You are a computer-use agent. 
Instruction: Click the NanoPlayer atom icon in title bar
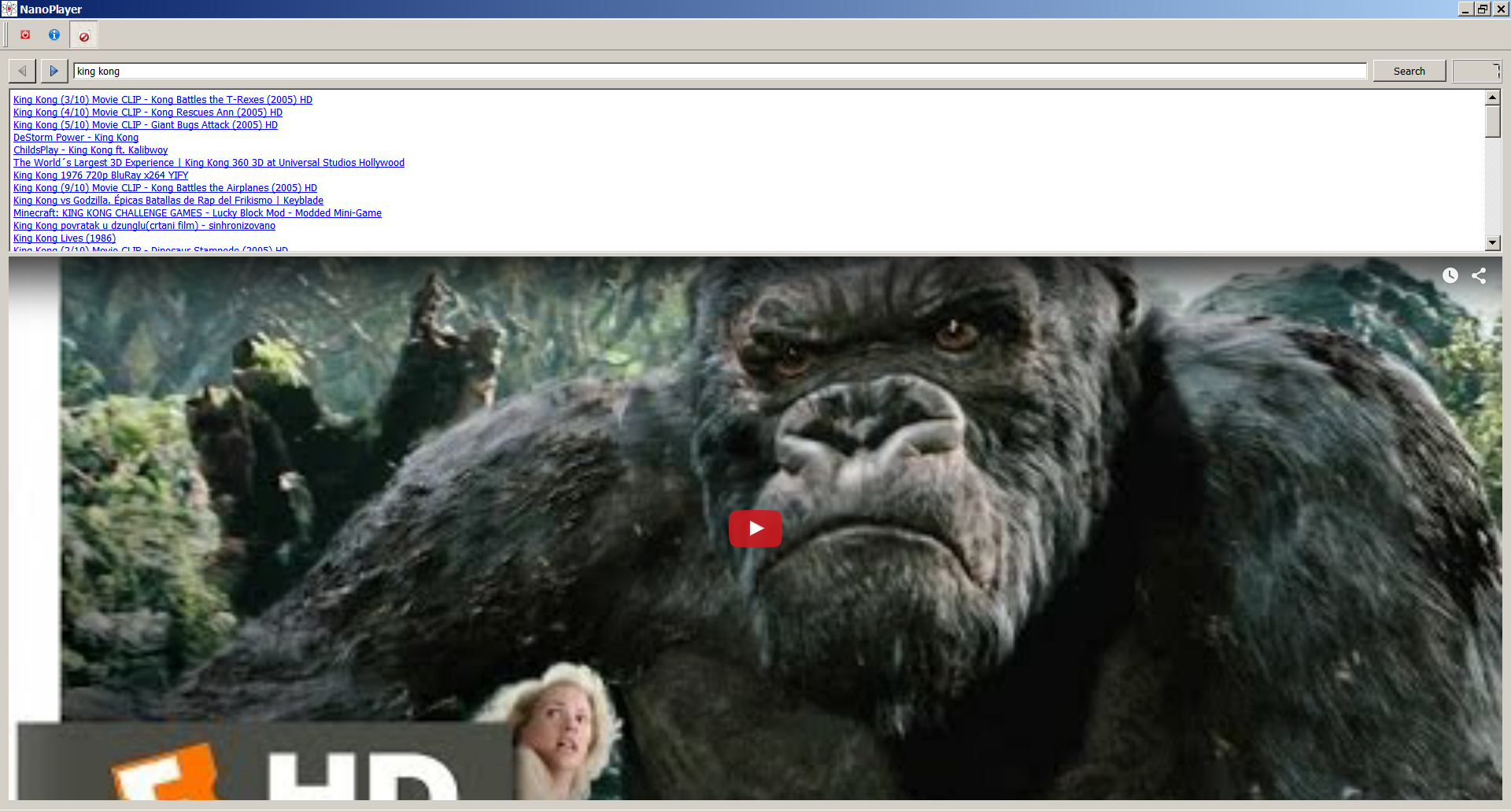(9, 9)
